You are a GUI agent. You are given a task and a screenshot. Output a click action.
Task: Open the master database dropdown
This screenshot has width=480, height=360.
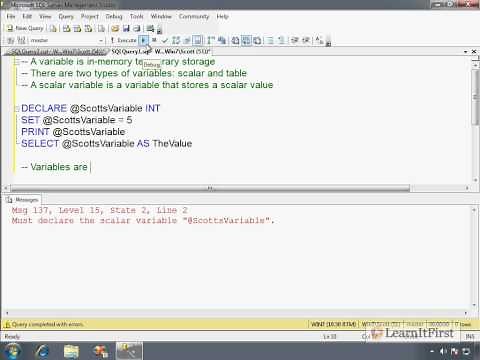[x=101, y=40]
